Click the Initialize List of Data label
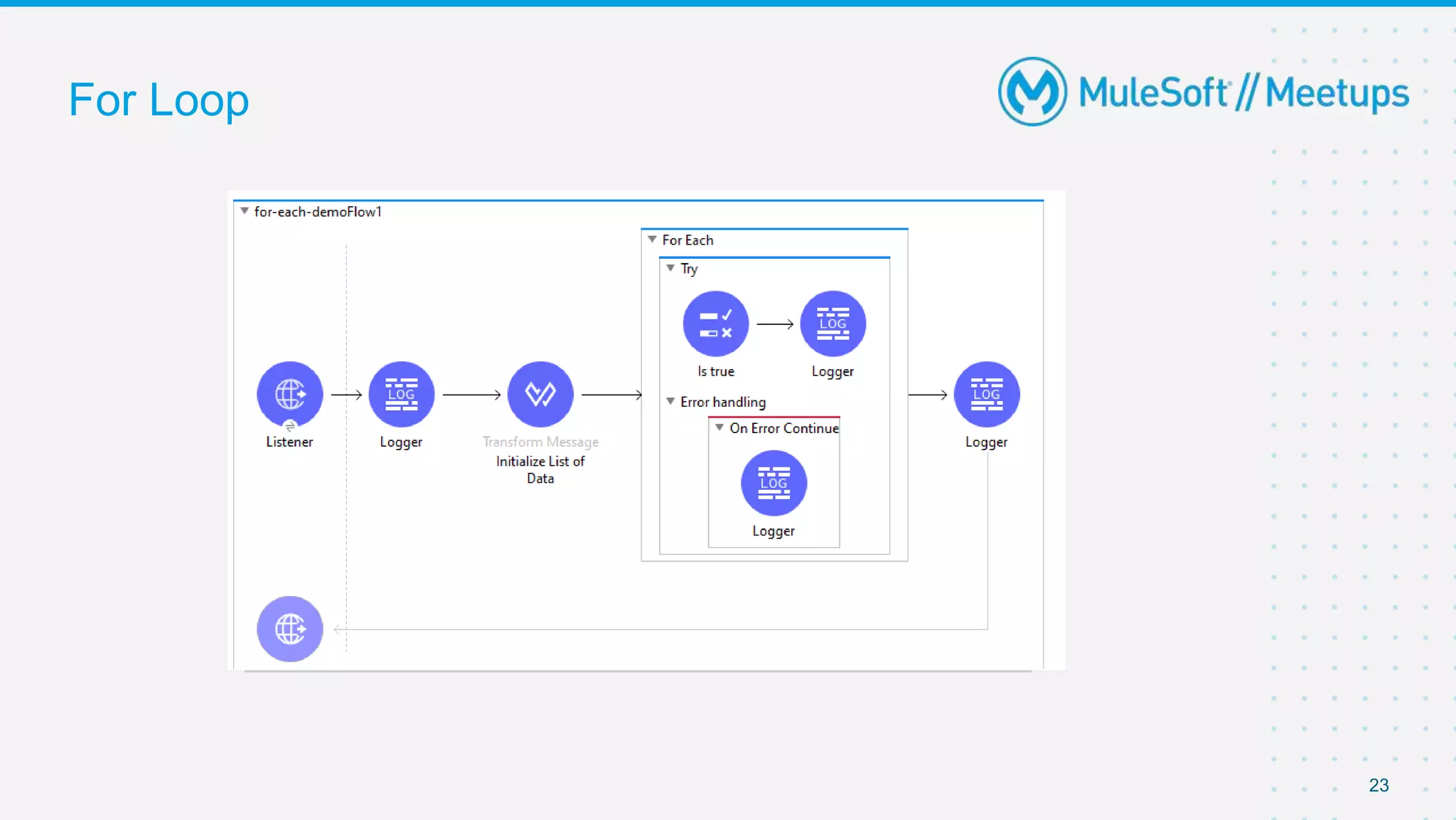This screenshot has width=1456, height=820. click(540, 469)
